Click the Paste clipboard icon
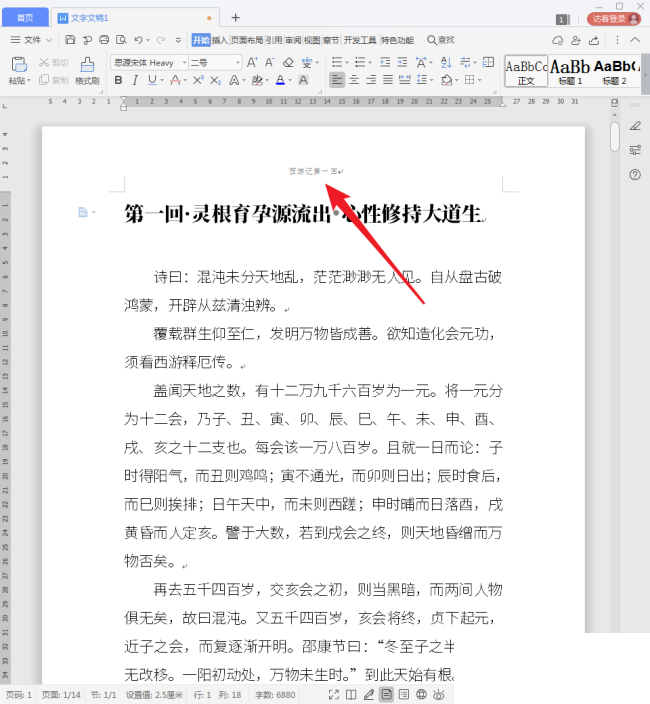The width and height of the screenshot is (650, 704). coord(19,64)
